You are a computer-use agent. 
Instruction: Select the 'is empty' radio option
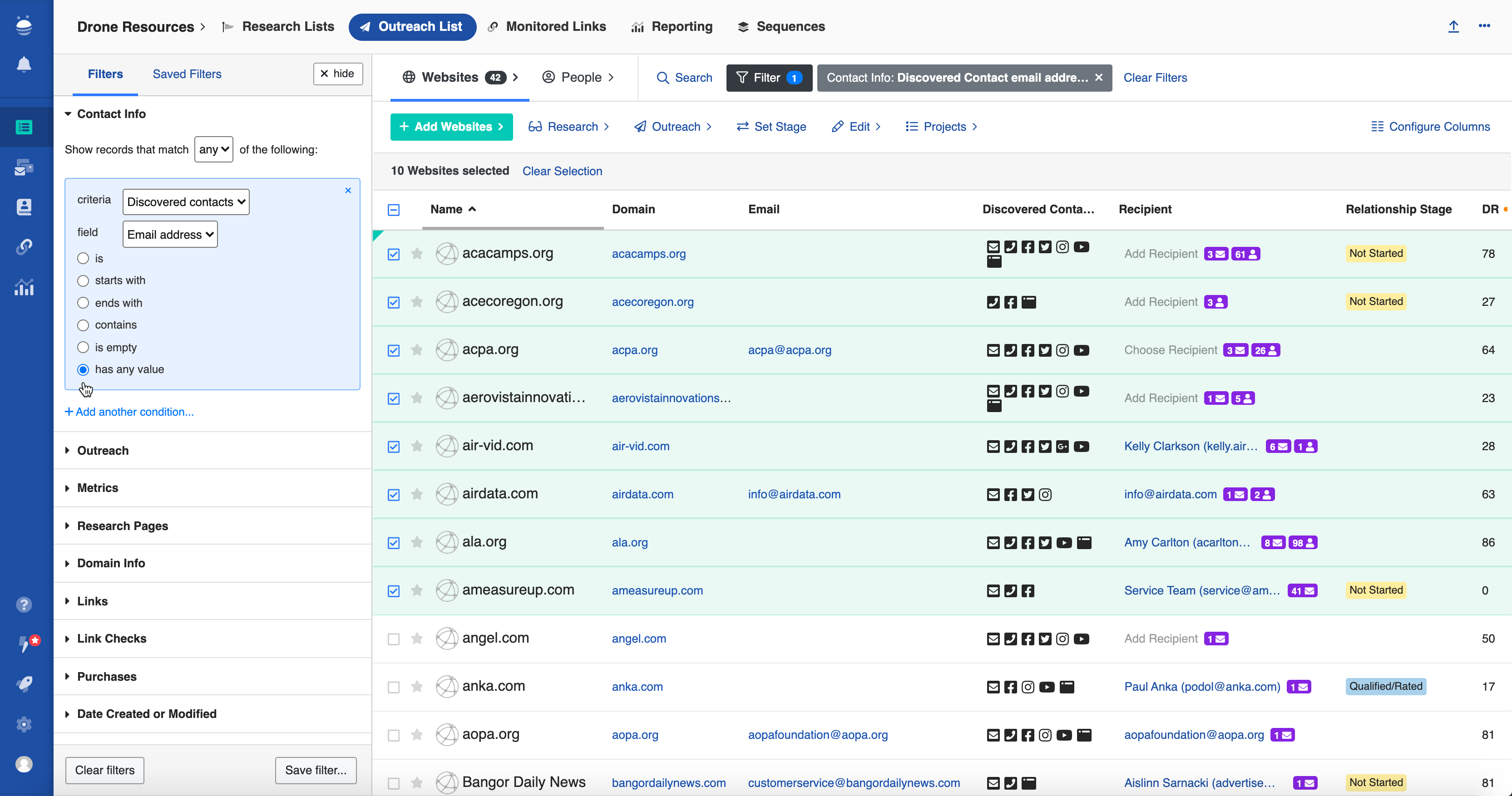coord(84,347)
